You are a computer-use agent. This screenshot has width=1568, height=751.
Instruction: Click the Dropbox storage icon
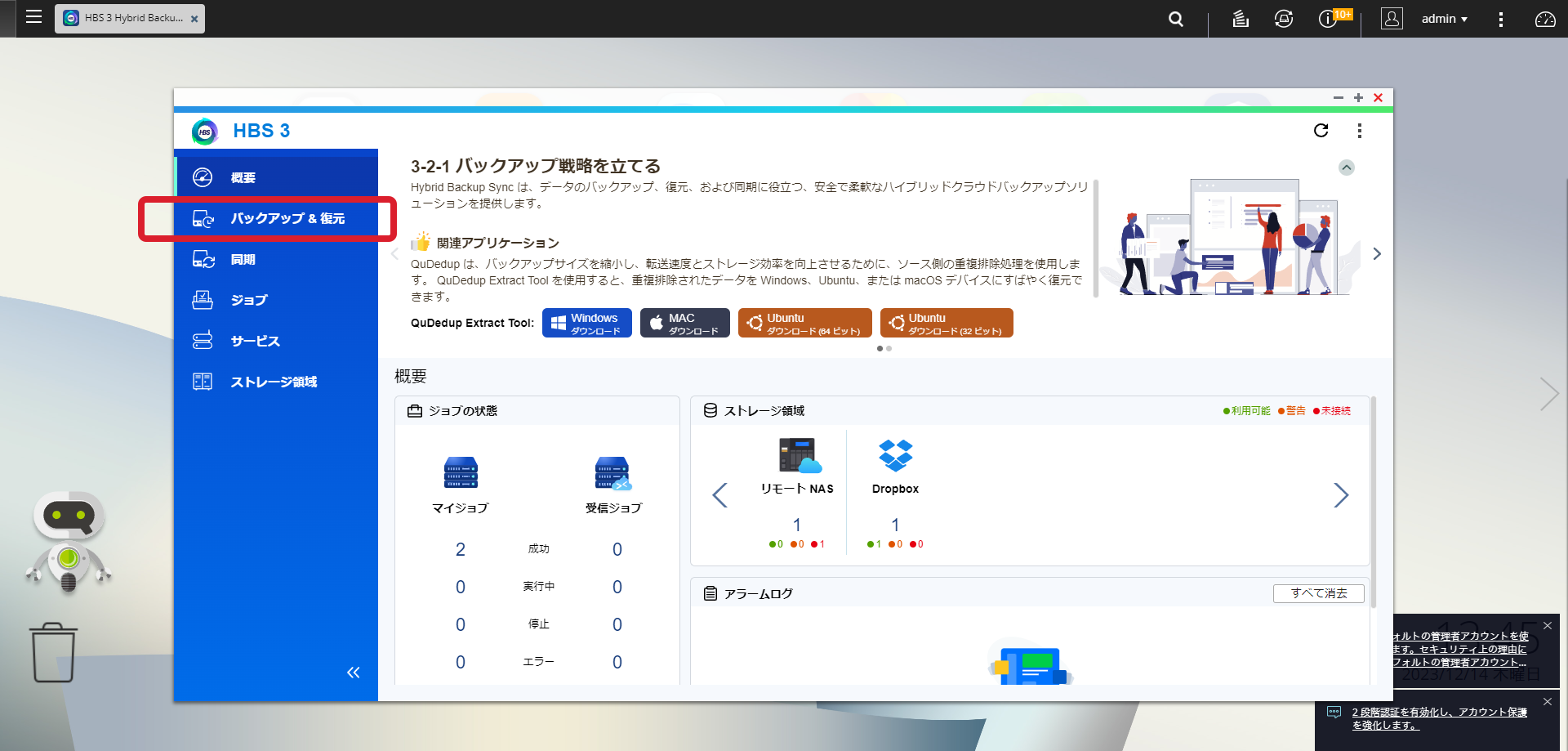pos(895,455)
